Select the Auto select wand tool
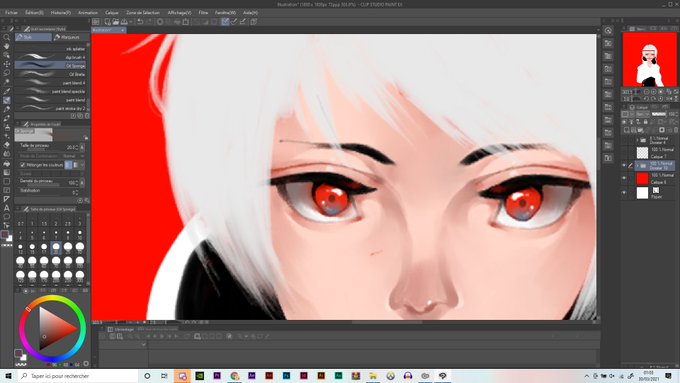Image resolution: width=680 pixels, height=383 pixels. pos(7,82)
